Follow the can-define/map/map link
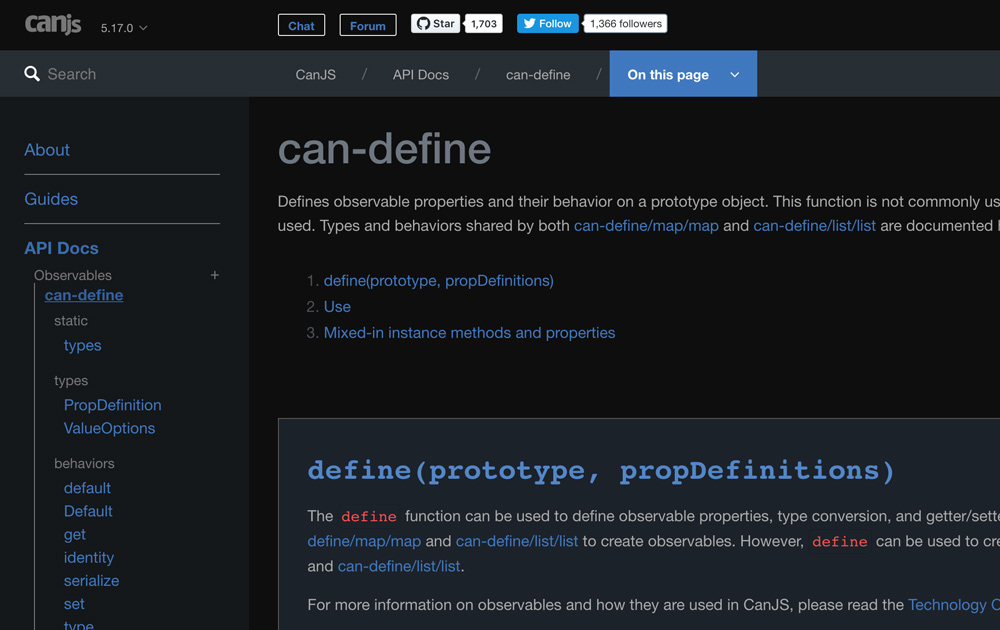 645,225
